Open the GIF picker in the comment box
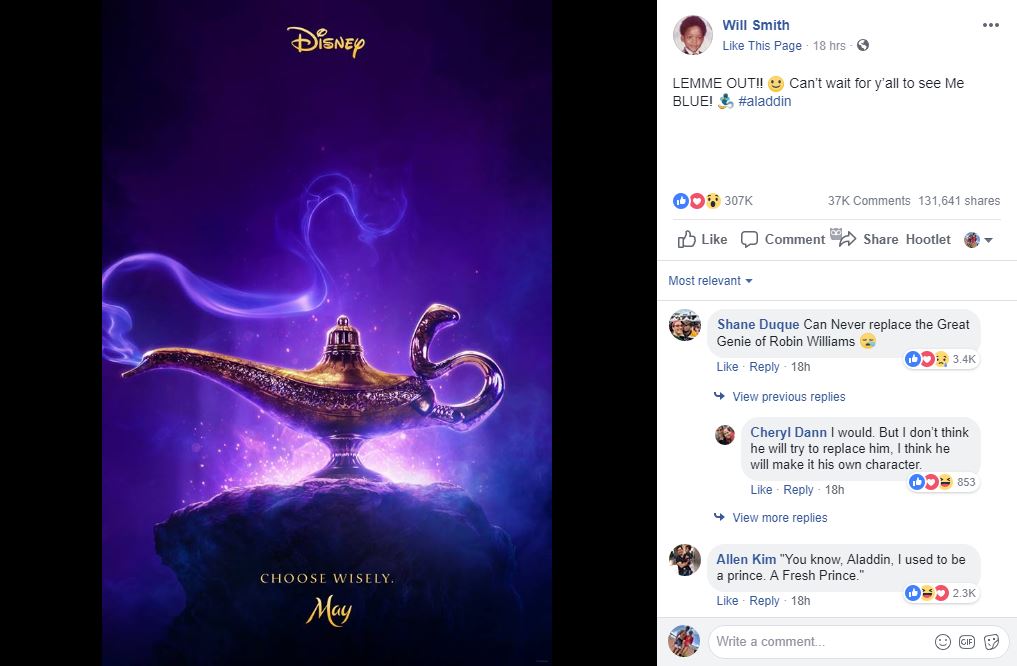This screenshot has width=1017, height=666. [x=966, y=641]
